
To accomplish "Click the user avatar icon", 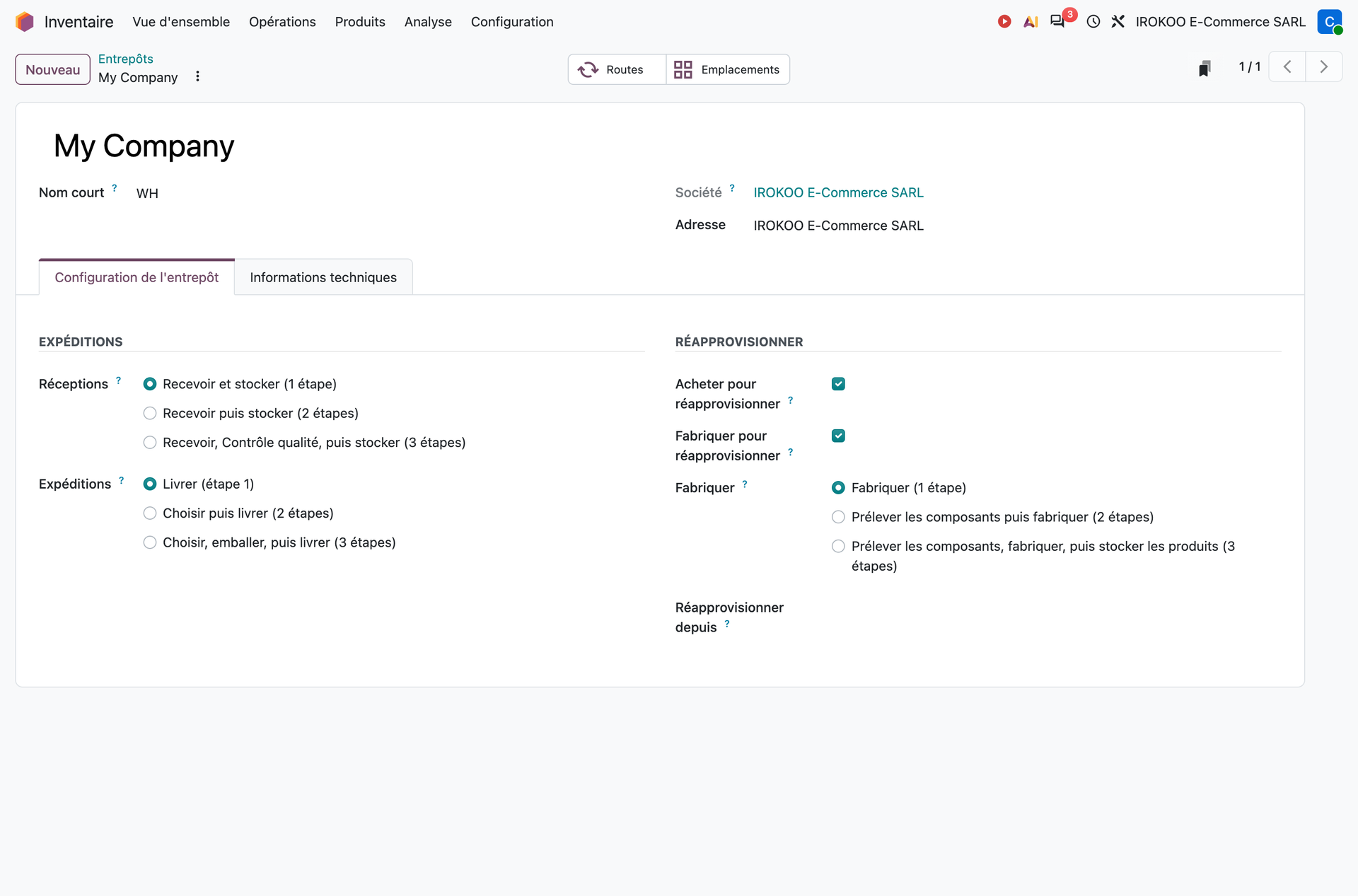I will 1330,22.
